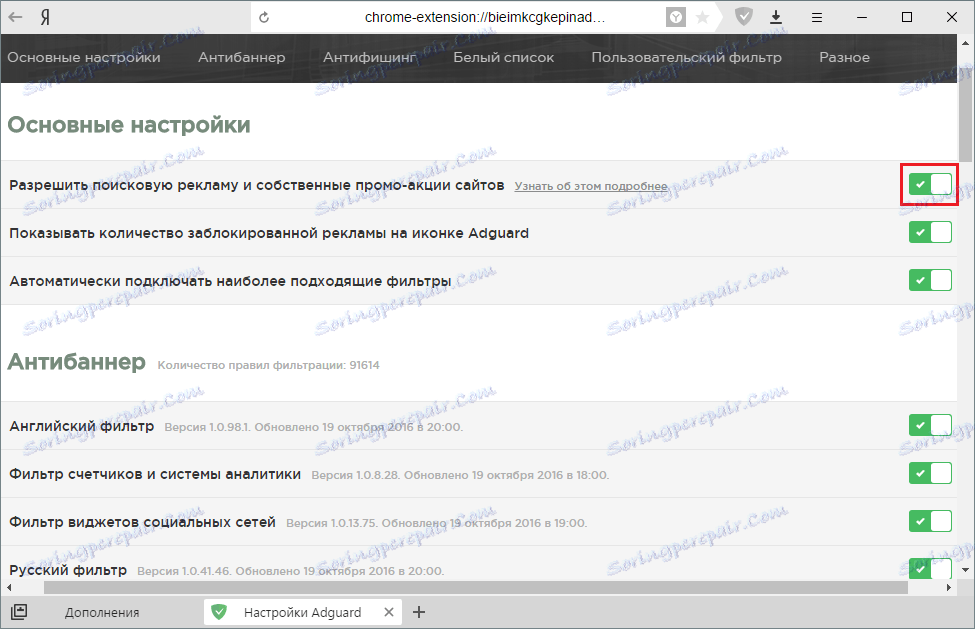The image size is (975, 629).
Task: Go back with the browser back arrow
Action: click(x=16, y=17)
